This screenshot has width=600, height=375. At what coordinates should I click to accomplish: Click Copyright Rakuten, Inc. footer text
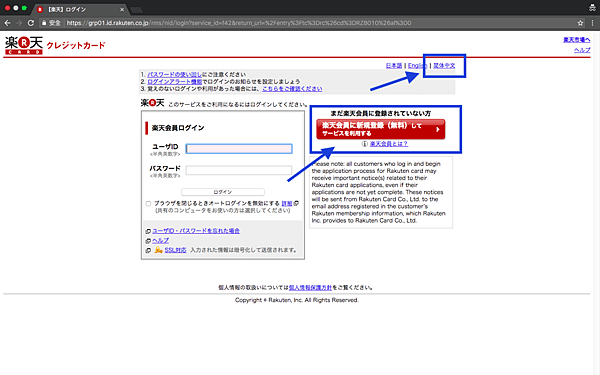coord(297,300)
